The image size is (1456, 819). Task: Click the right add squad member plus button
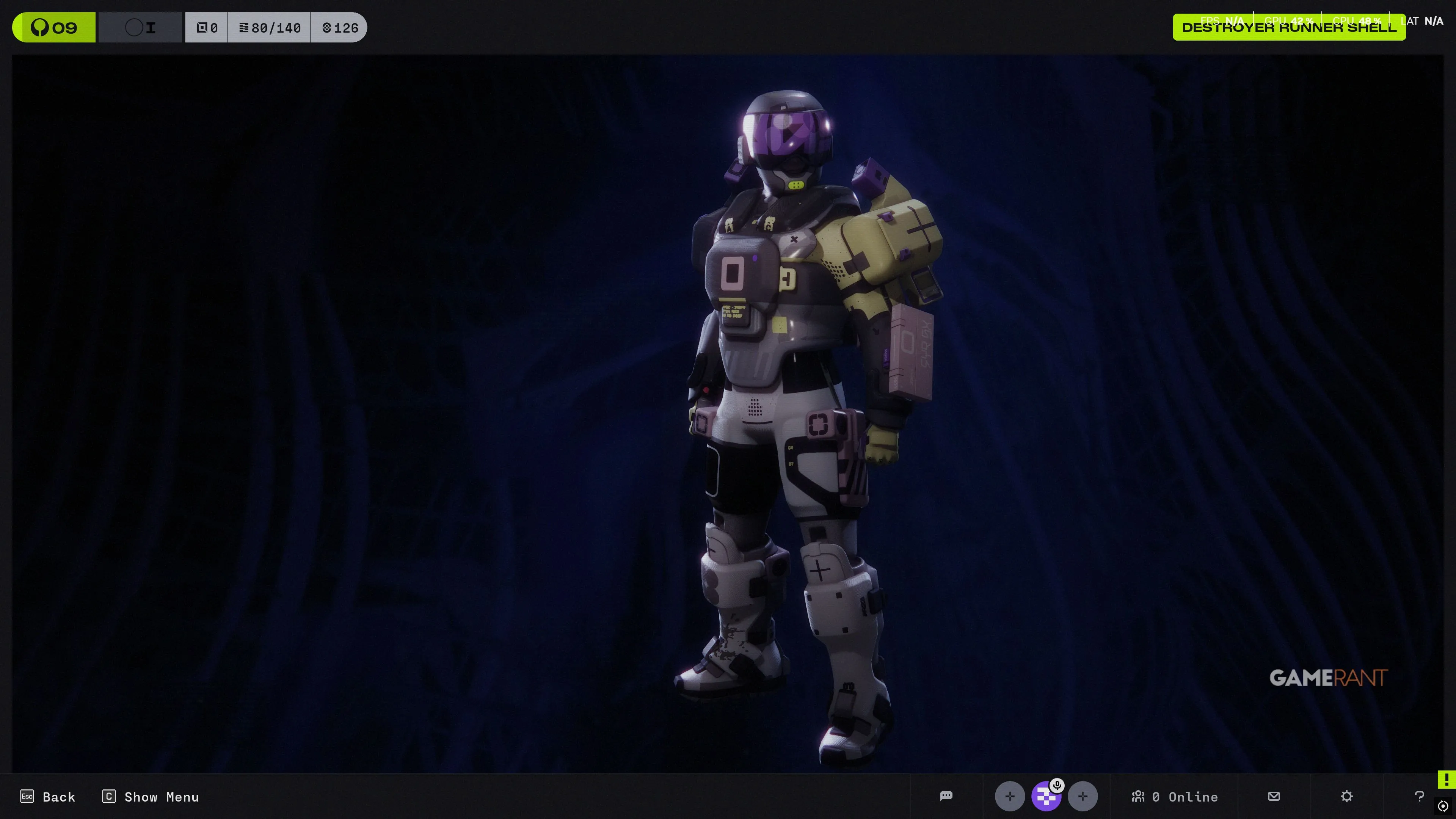[1083, 796]
